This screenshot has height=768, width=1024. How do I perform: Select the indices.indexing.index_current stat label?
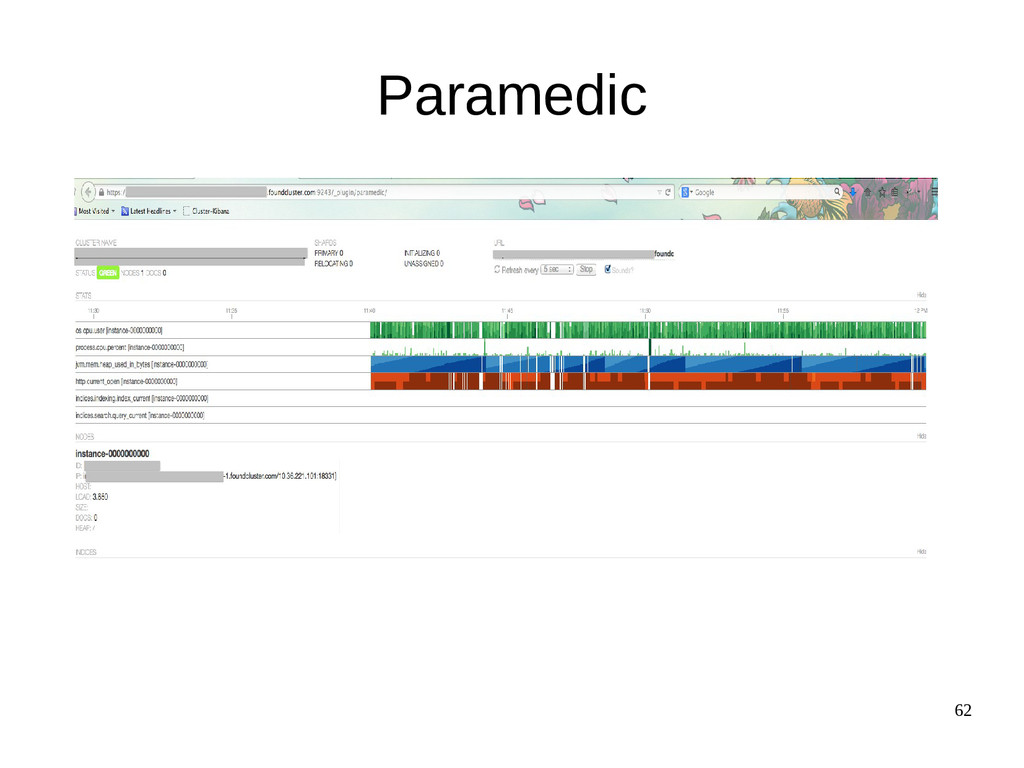click(x=142, y=398)
